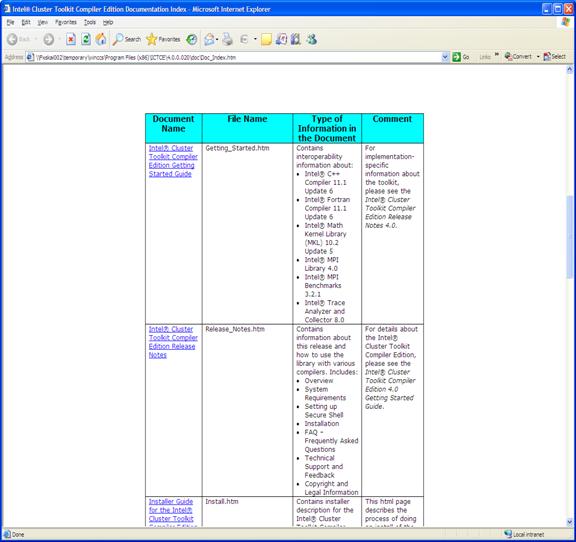Open the Edit menu

[26, 22]
